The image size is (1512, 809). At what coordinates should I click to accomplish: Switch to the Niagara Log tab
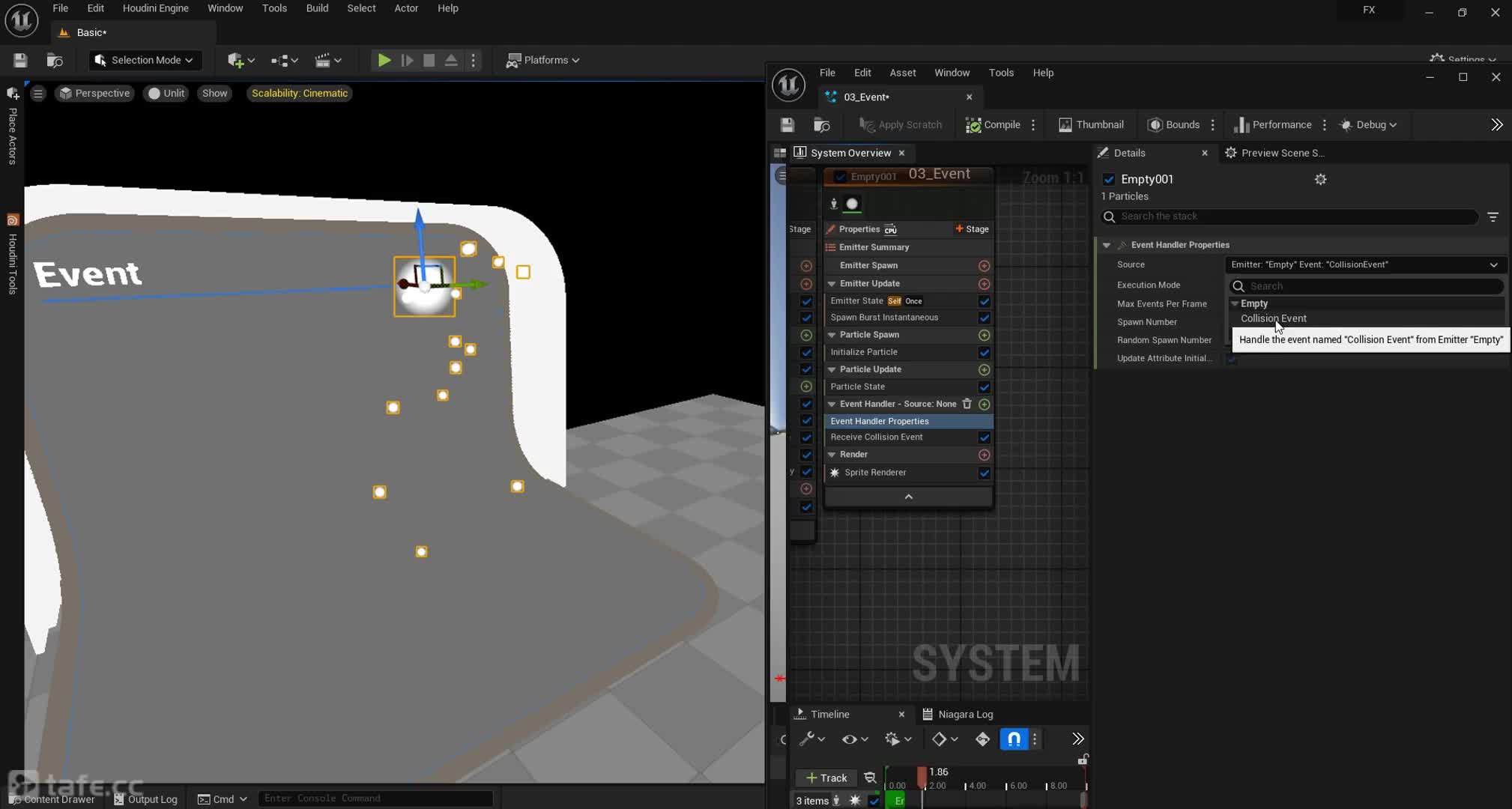pos(957,715)
